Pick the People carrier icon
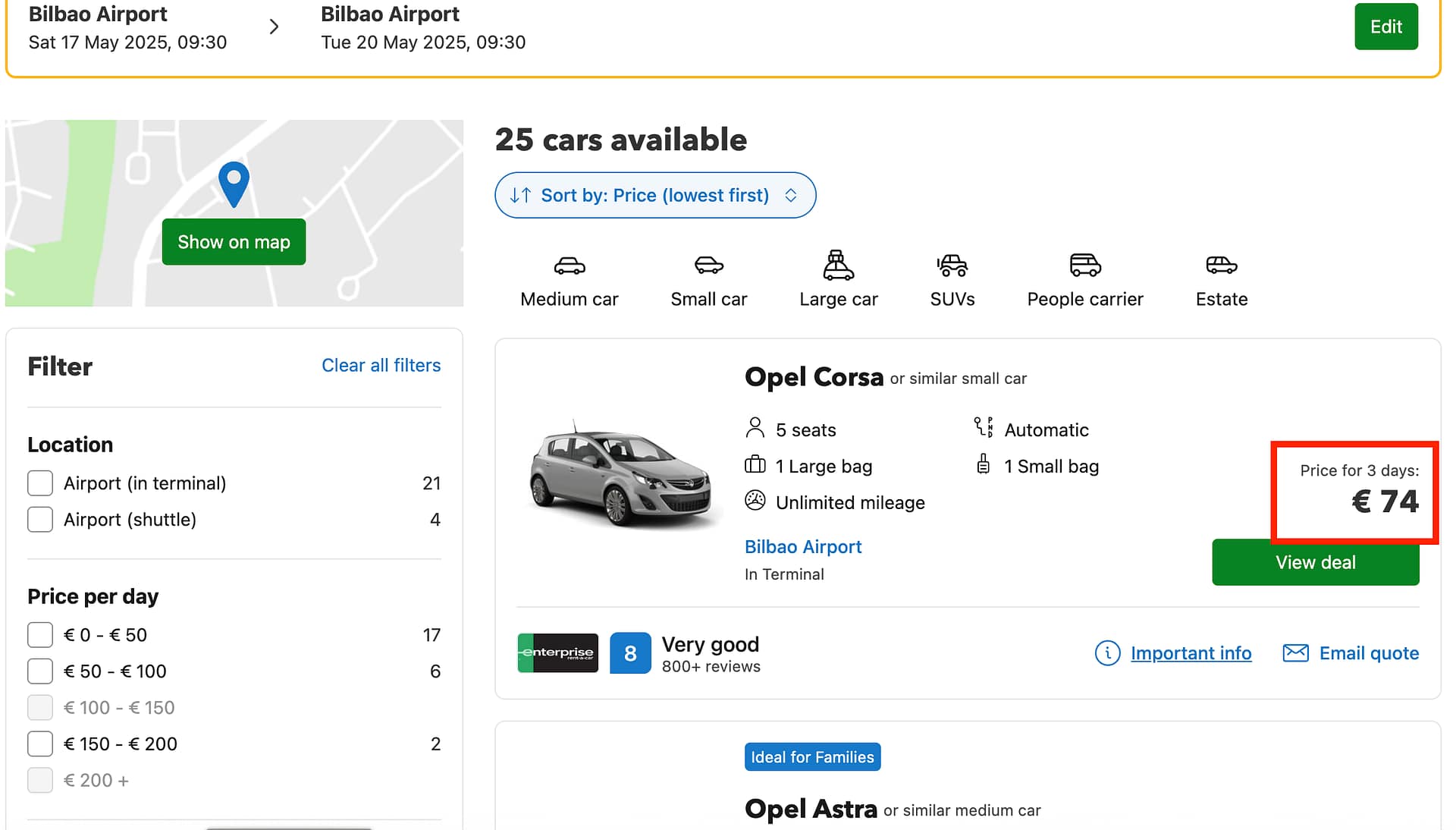The image size is (1456, 830). [x=1084, y=266]
